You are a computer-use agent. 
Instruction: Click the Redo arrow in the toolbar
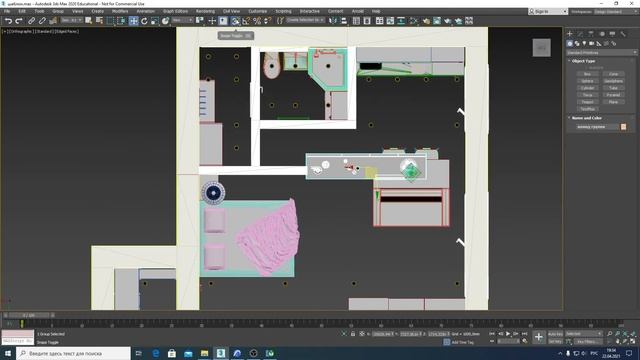19,21
